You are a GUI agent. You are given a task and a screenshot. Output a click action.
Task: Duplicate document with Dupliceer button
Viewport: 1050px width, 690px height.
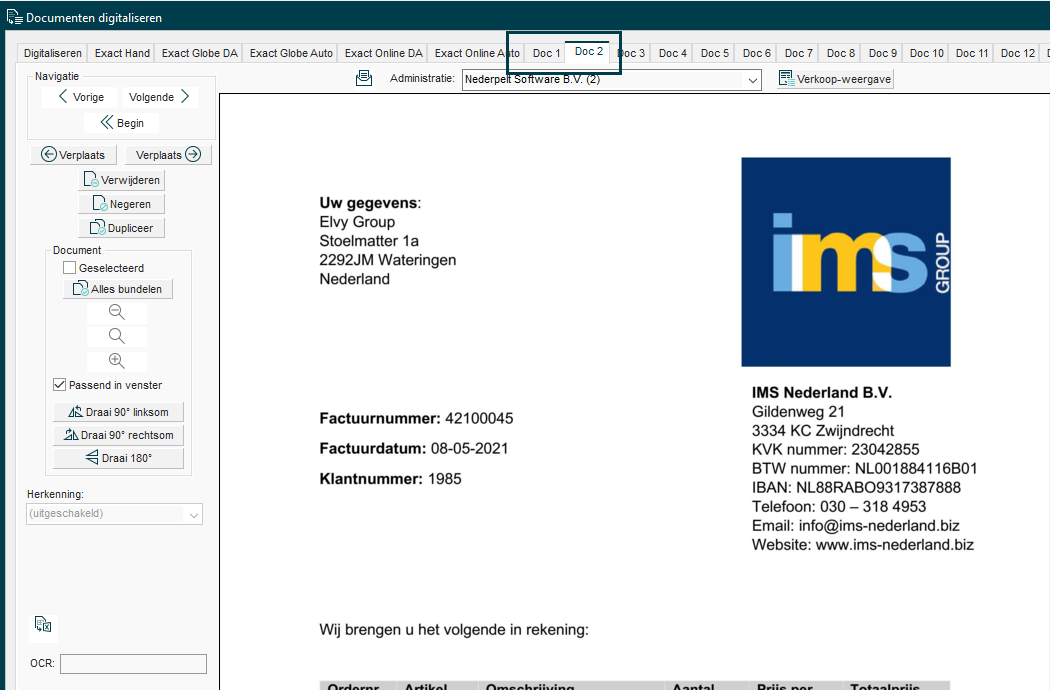tap(121, 228)
